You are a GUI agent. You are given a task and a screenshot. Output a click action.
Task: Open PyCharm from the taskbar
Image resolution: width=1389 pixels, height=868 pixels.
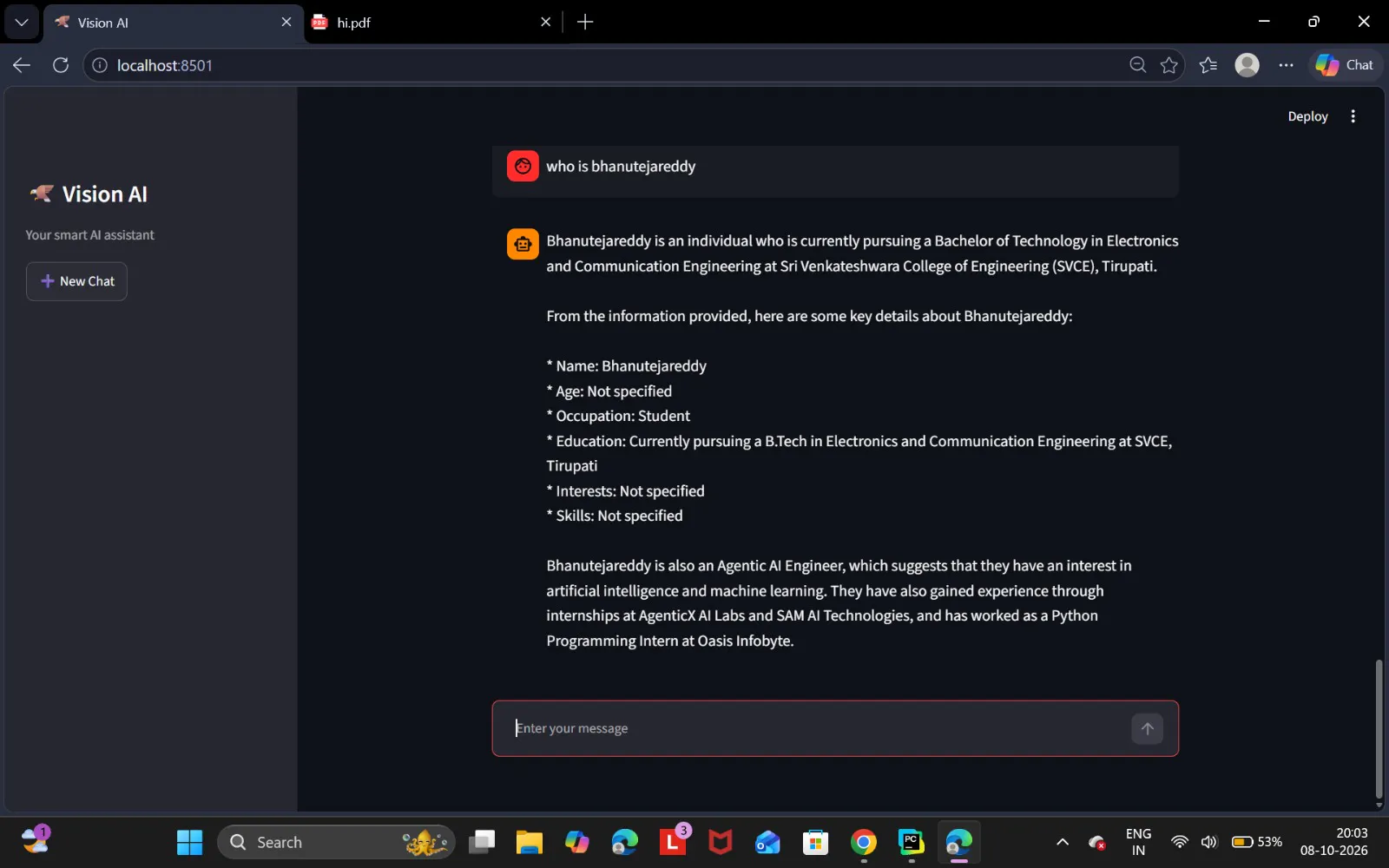pos(911,842)
